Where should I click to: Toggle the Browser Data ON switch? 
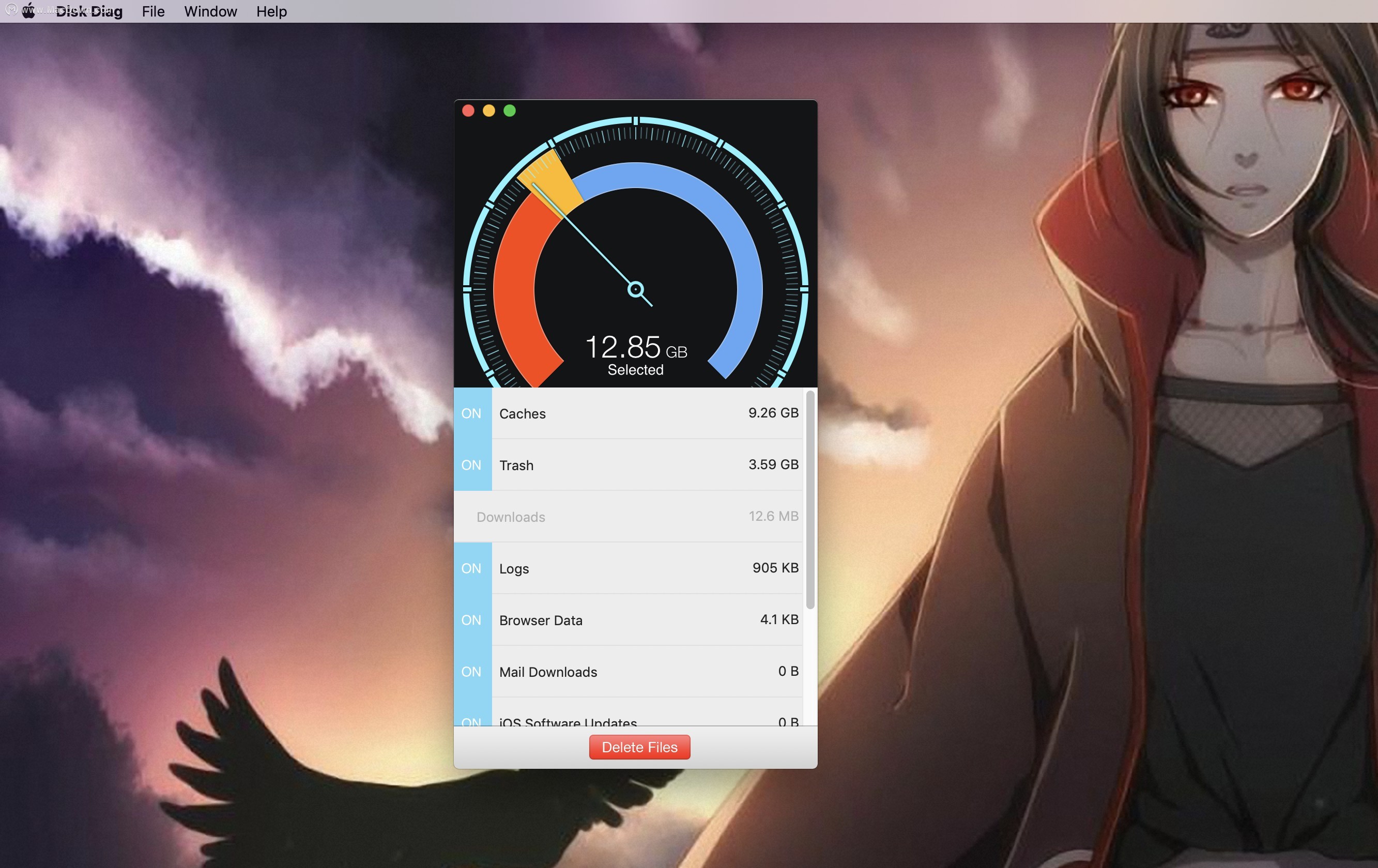pyautogui.click(x=472, y=619)
